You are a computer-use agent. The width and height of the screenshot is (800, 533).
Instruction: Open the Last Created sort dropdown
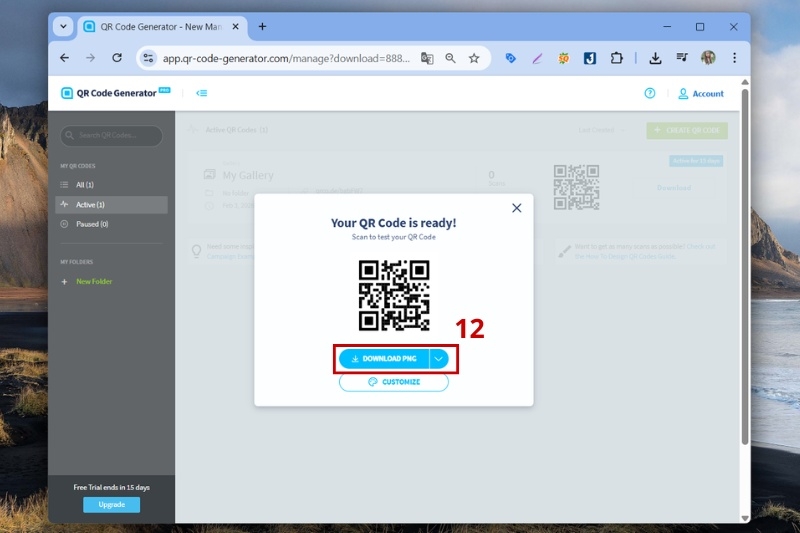(601, 130)
